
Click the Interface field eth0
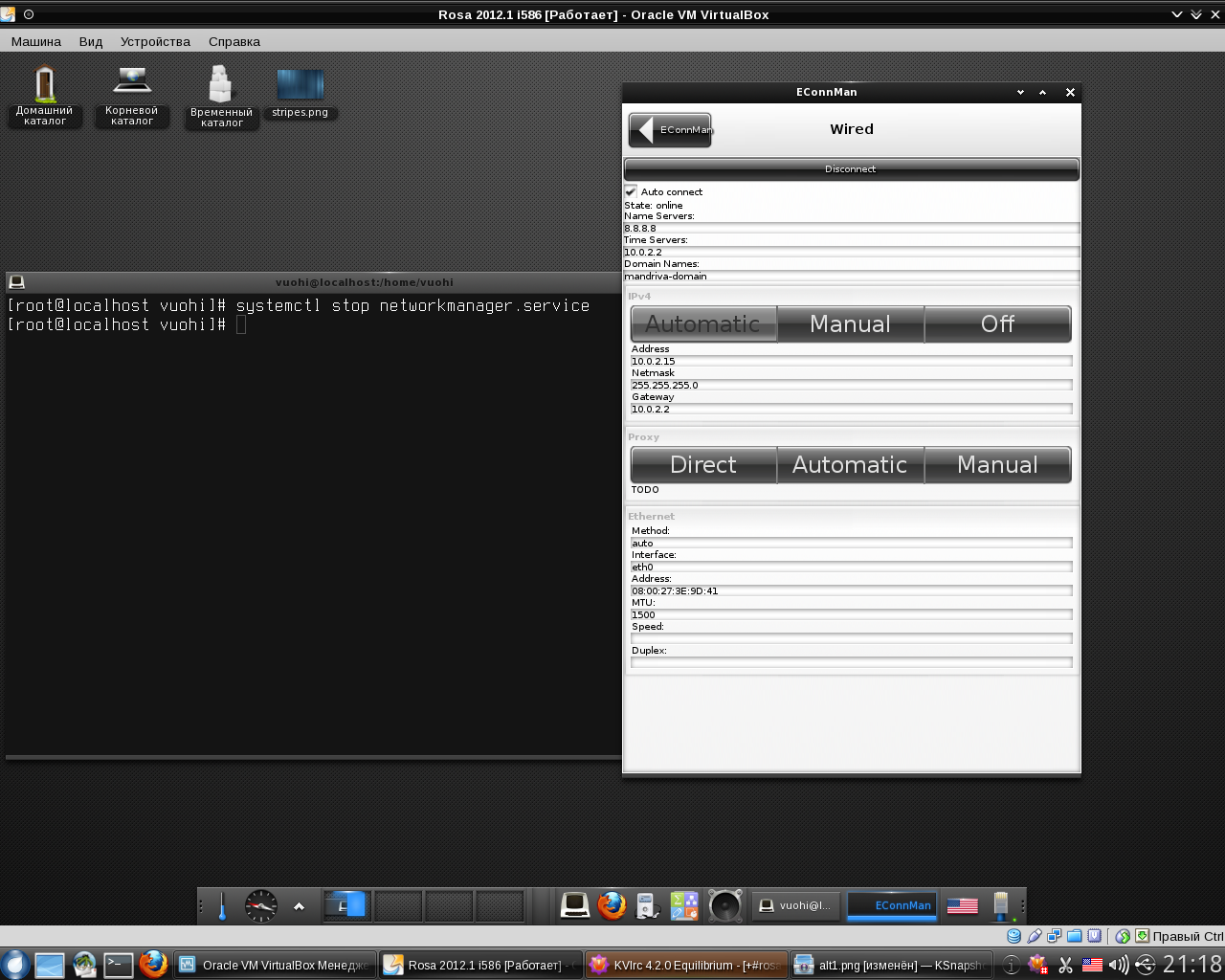click(852, 568)
